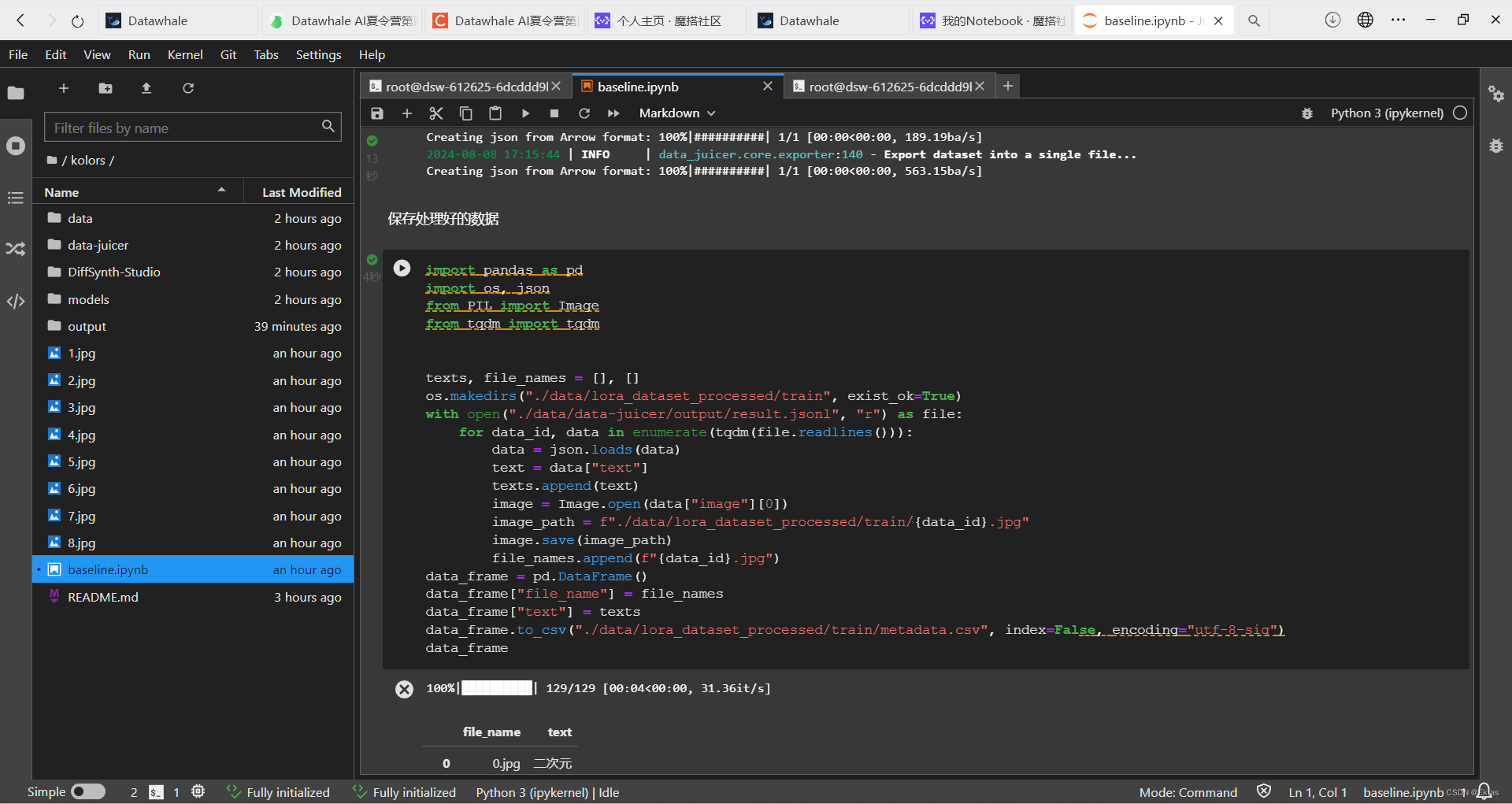Open the browser search magnifier
1512x804 pixels.
point(1254,21)
